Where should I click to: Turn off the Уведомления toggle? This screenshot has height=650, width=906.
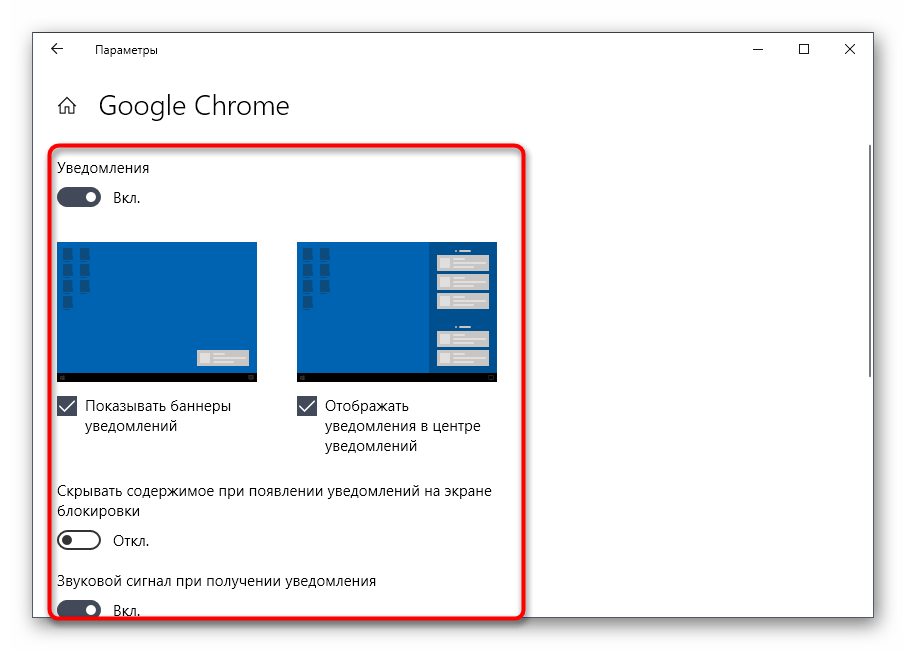point(79,198)
